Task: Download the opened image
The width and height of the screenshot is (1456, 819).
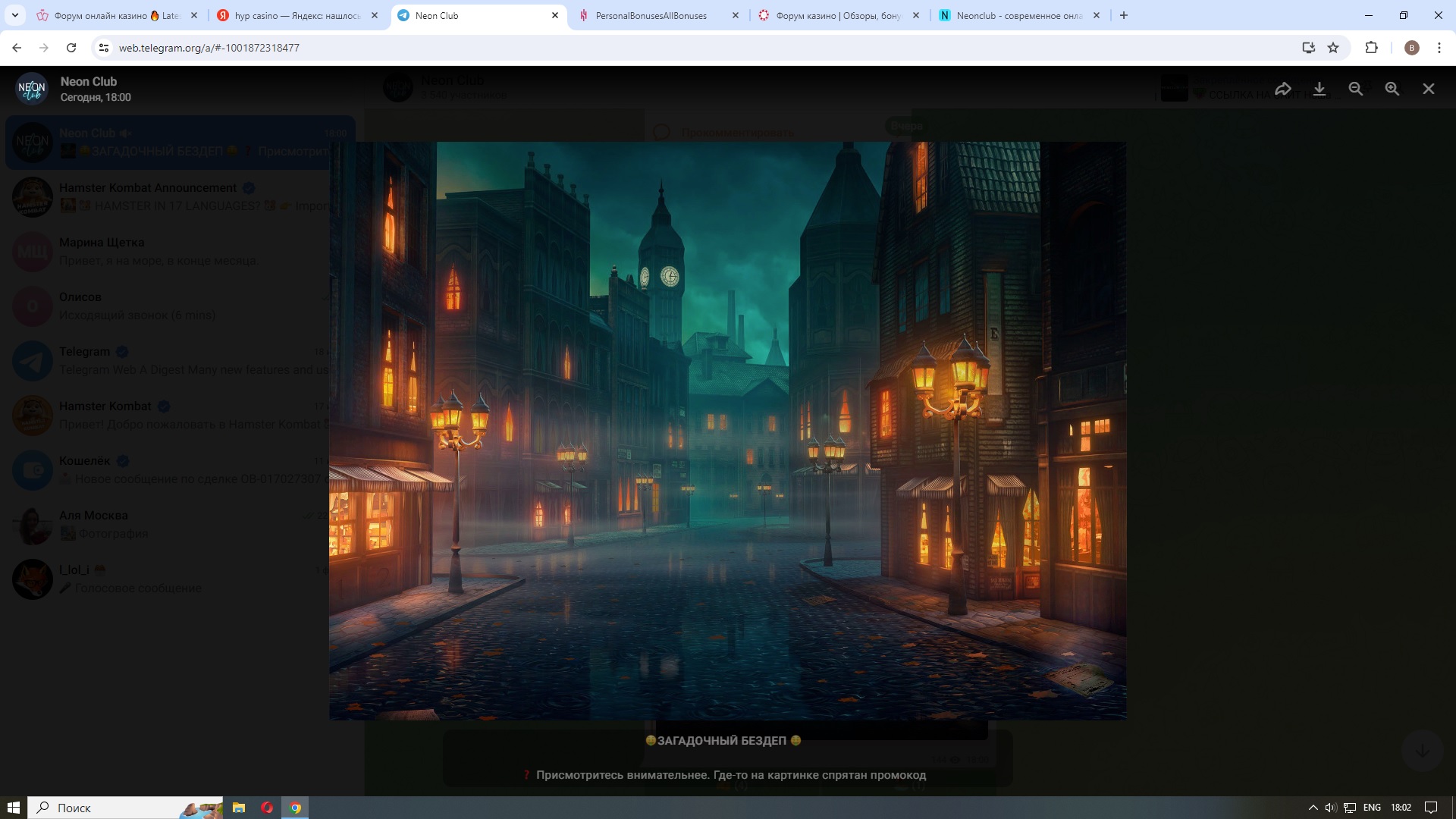Action: (1319, 89)
